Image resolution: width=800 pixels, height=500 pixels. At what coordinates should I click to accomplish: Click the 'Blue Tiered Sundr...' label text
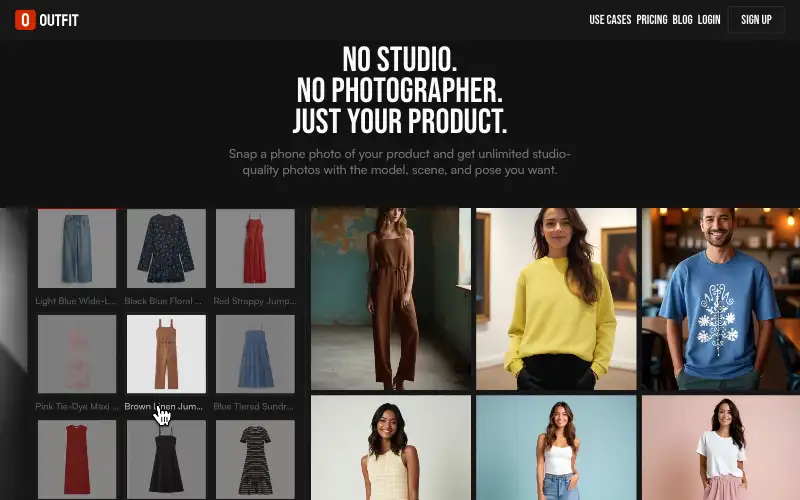tap(253, 407)
